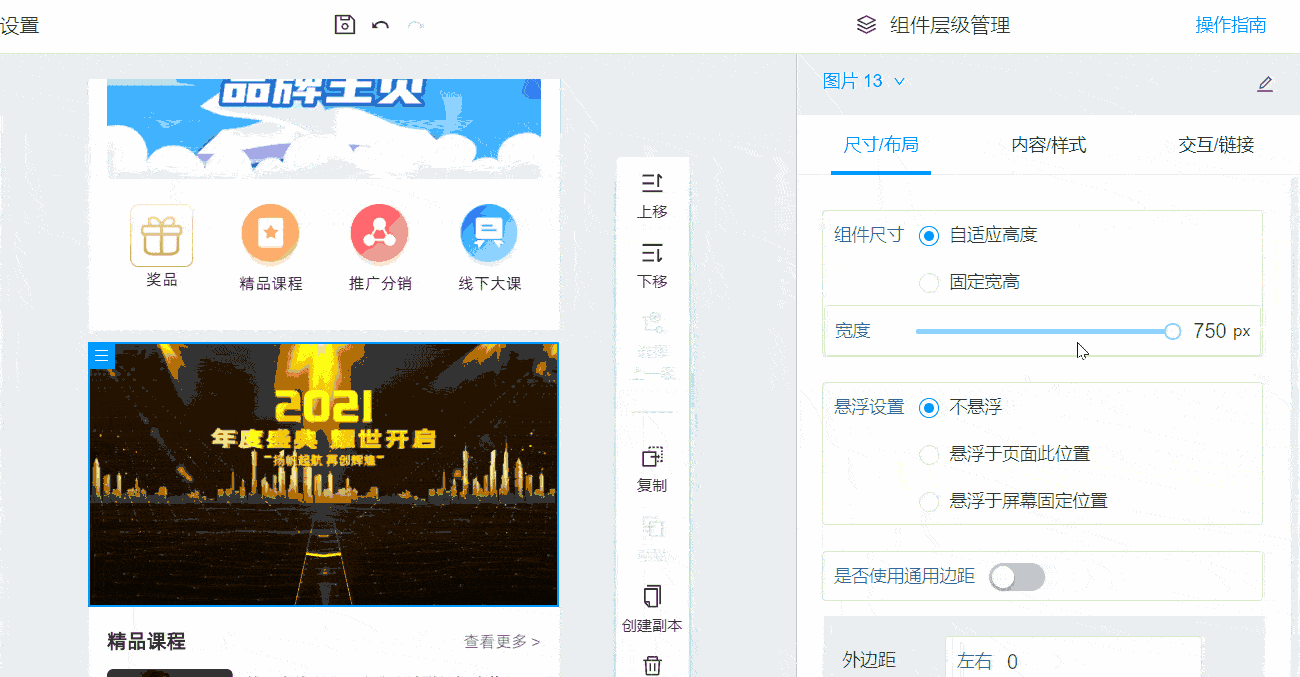Click the 750 width value

(x=1210, y=331)
